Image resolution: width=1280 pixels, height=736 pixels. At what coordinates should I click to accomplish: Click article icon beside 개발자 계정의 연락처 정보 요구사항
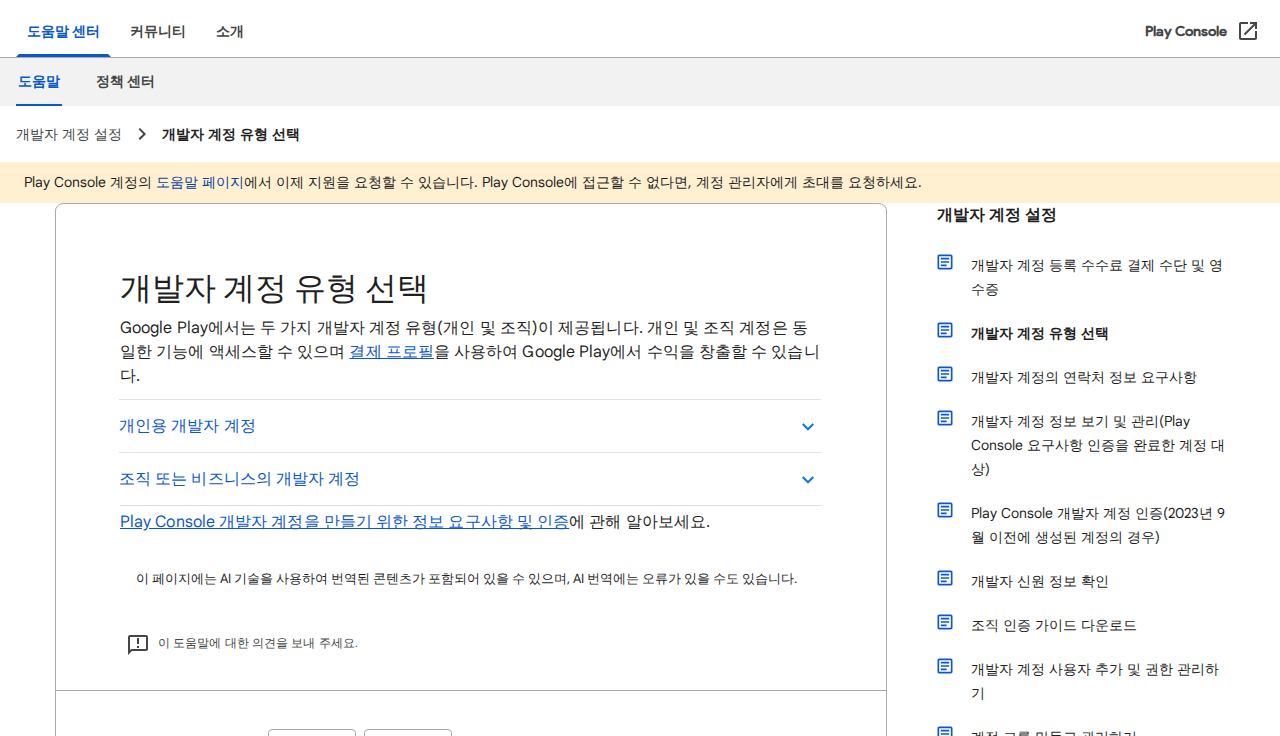tap(945, 374)
